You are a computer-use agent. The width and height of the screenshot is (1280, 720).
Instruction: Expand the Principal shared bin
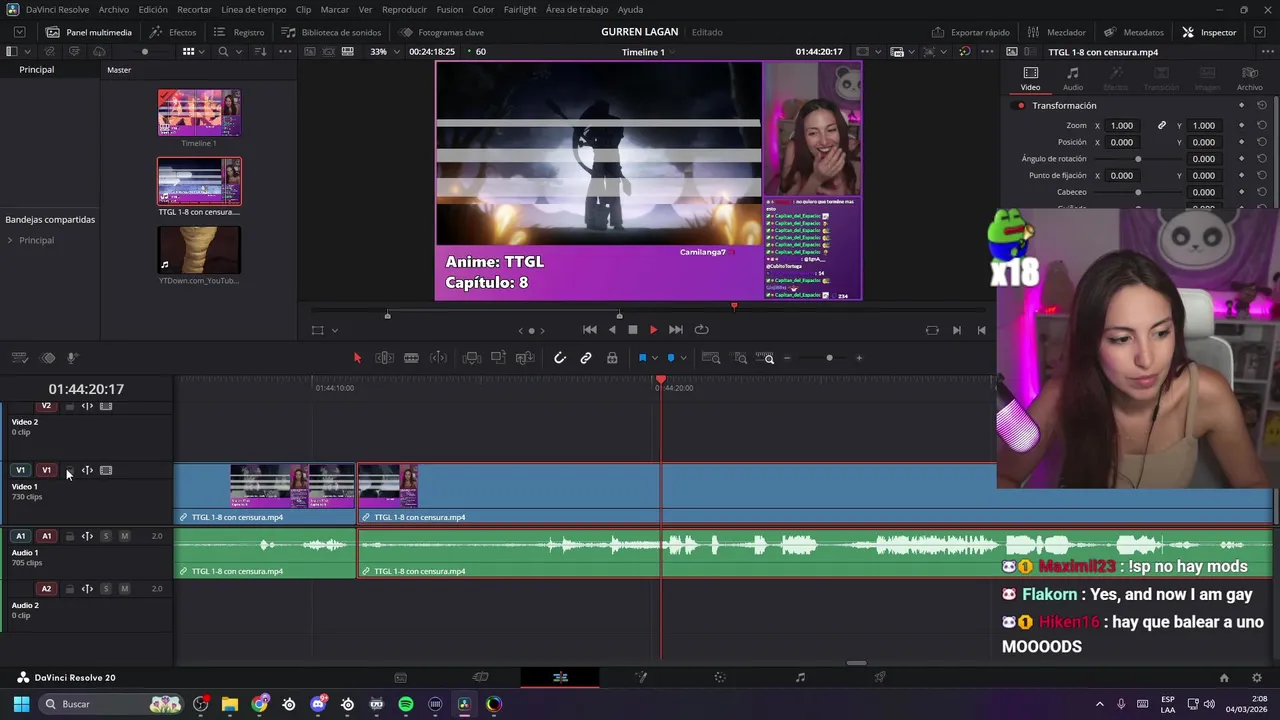10,240
